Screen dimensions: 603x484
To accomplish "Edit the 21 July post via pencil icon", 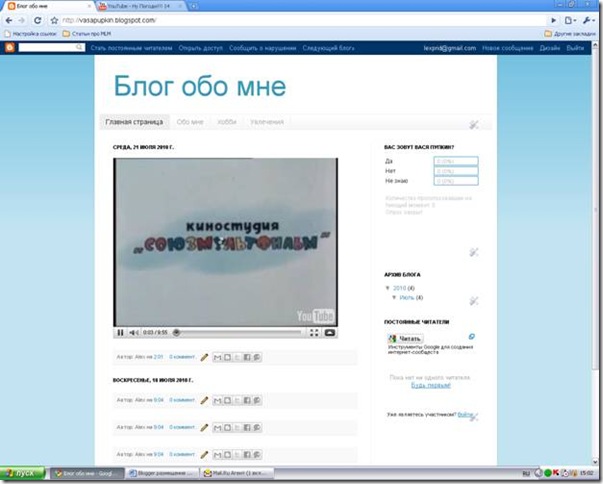I will (204, 358).
